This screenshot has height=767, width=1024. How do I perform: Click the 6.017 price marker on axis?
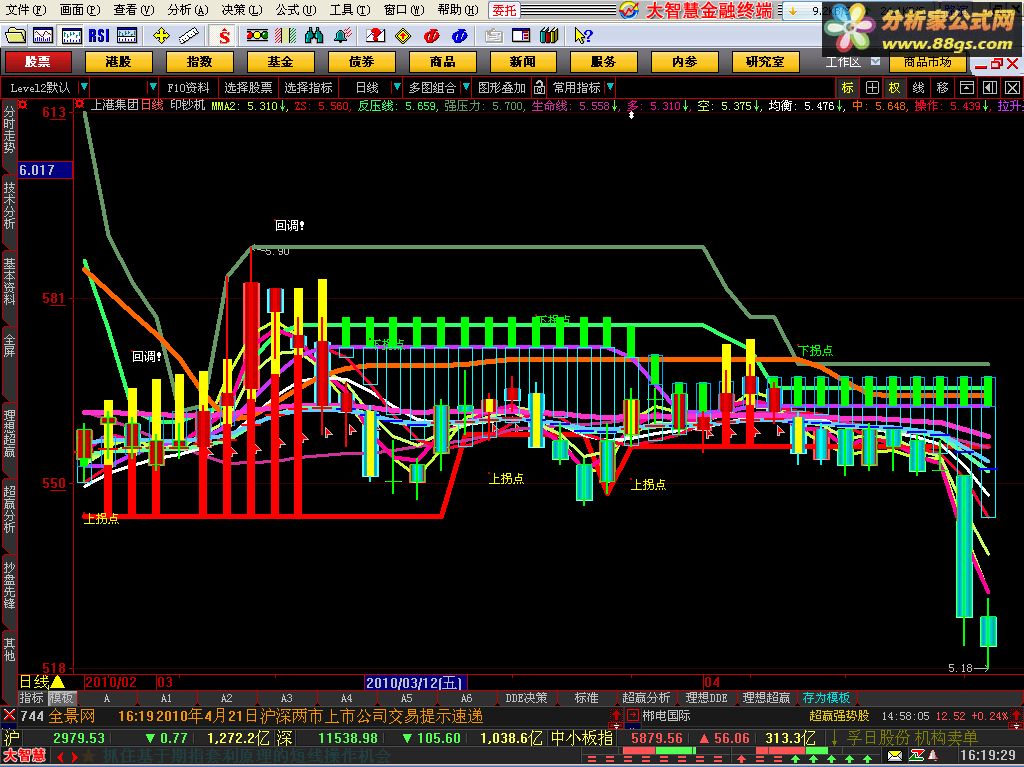(x=45, y=170)
